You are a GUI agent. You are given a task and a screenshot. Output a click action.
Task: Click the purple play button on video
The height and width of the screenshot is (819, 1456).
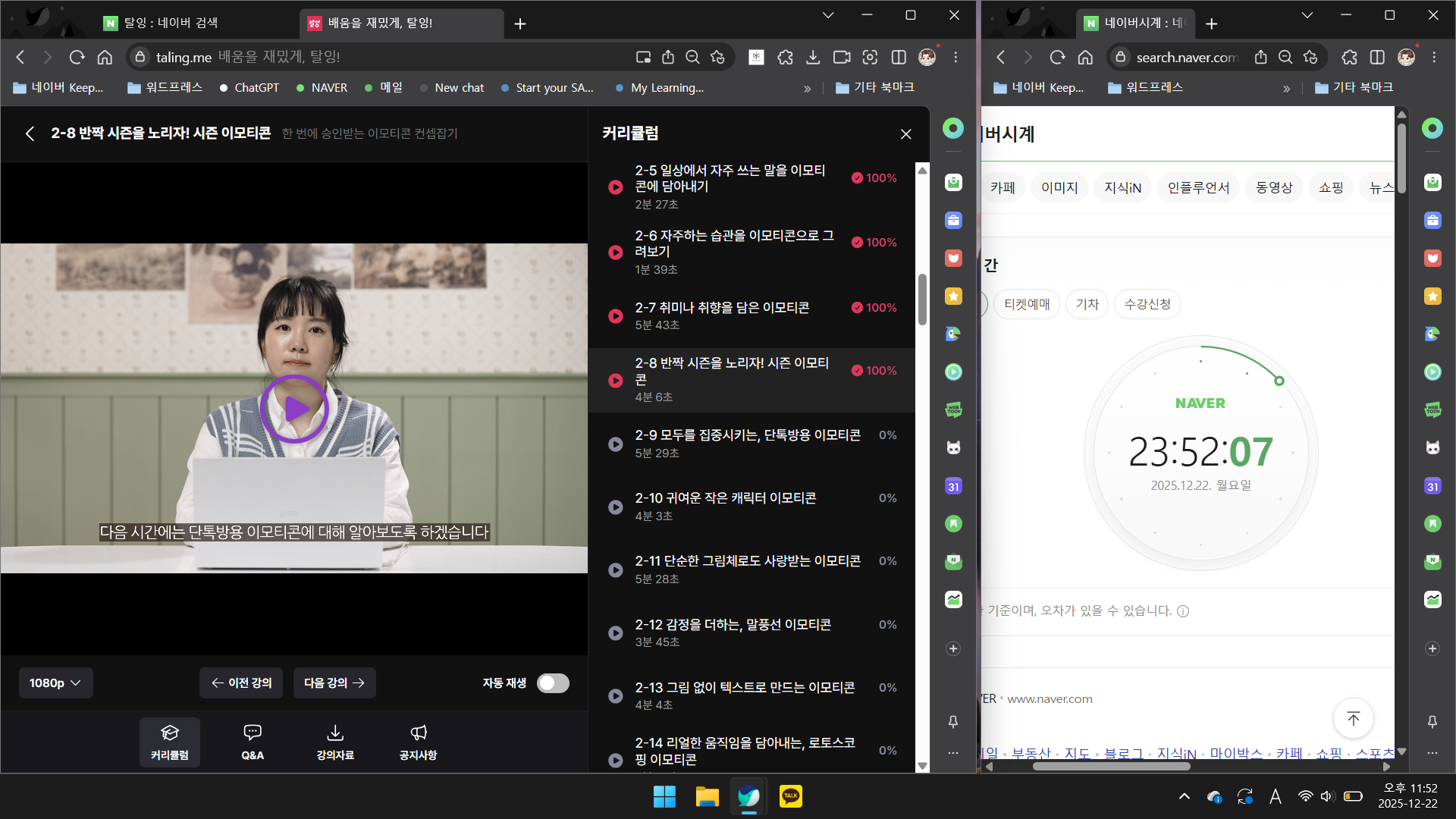tap(294, 409)
